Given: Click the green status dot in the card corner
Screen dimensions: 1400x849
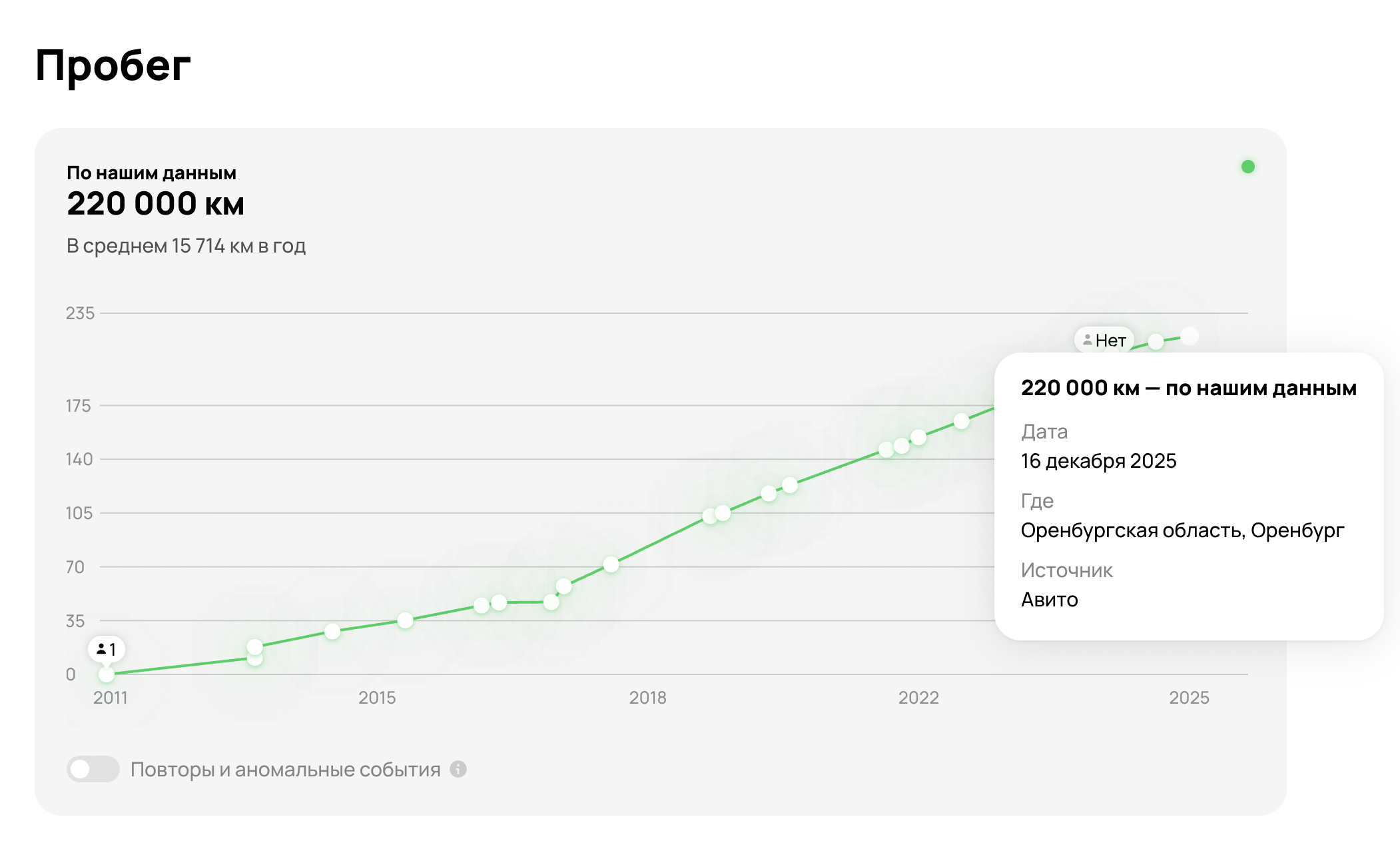Looking at the screenshot, I should pyautogui.click(x=1247, y=167).
